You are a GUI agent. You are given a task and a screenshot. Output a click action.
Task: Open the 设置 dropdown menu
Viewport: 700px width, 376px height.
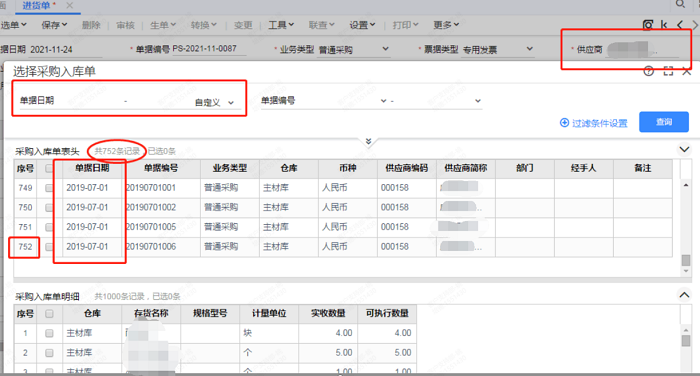pos(362,25)
